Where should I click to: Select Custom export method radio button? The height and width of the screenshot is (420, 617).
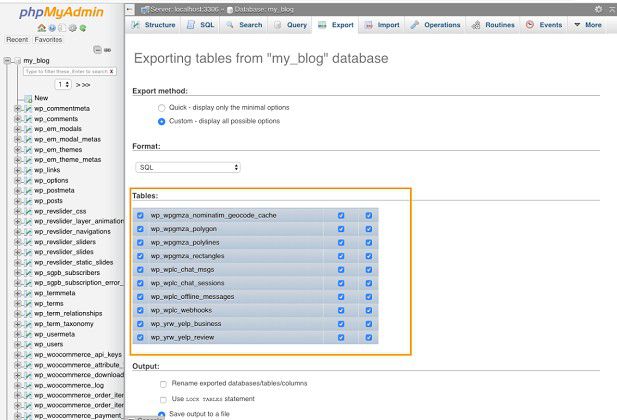(161, 121)
